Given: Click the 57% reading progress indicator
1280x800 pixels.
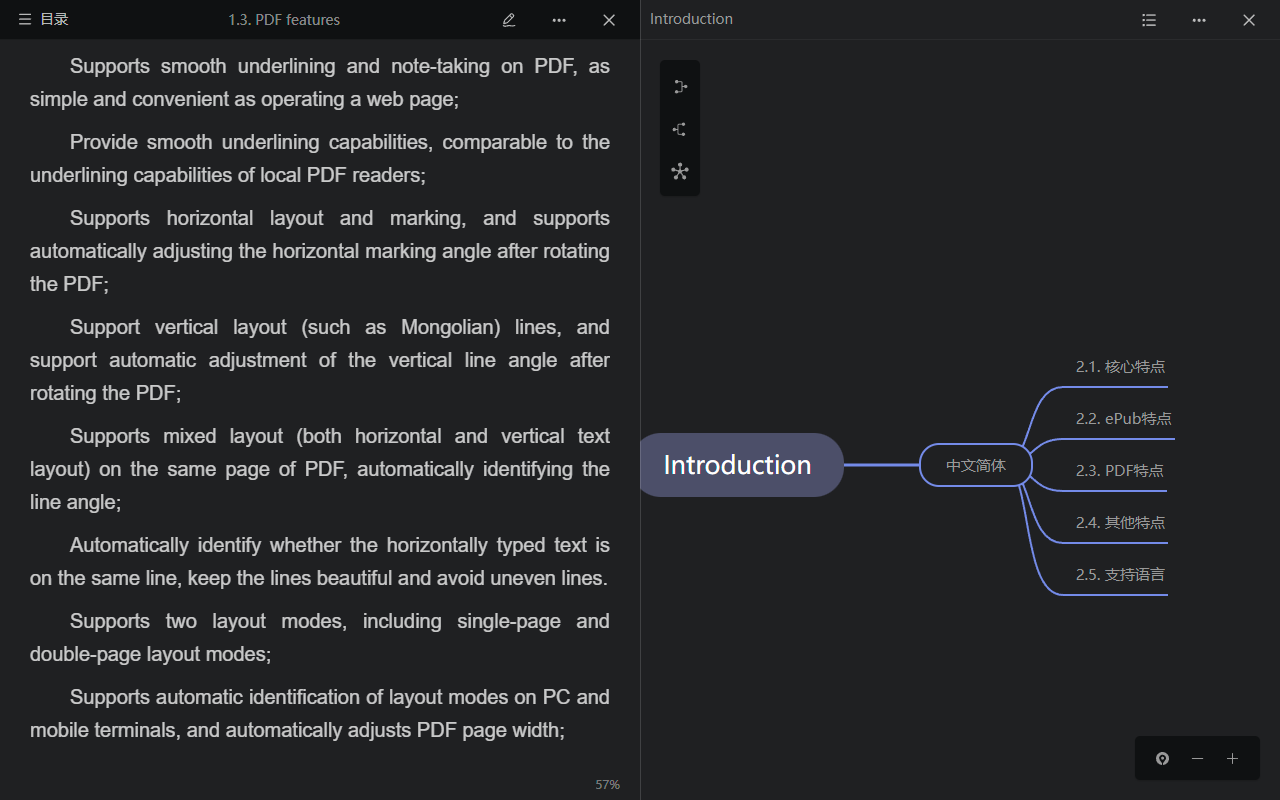Looking at the screenshot, I should (607, 785).
